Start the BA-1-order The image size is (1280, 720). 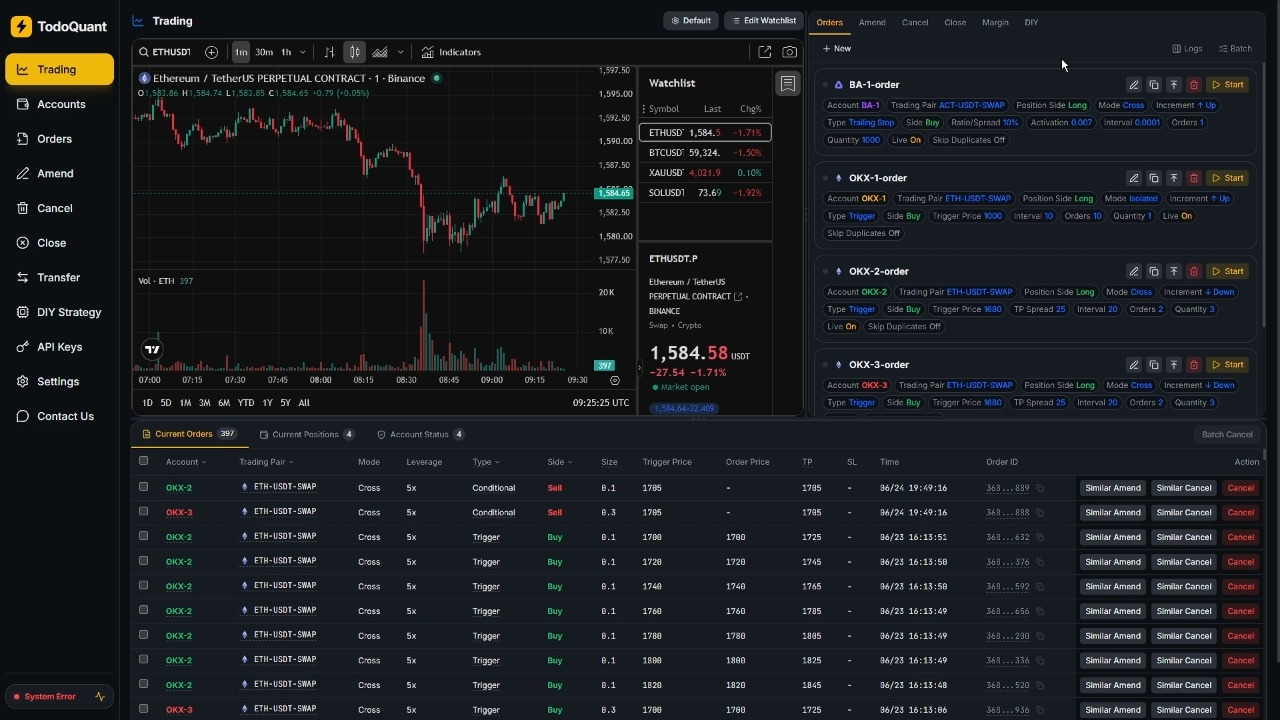click(x=1227, y=85)
